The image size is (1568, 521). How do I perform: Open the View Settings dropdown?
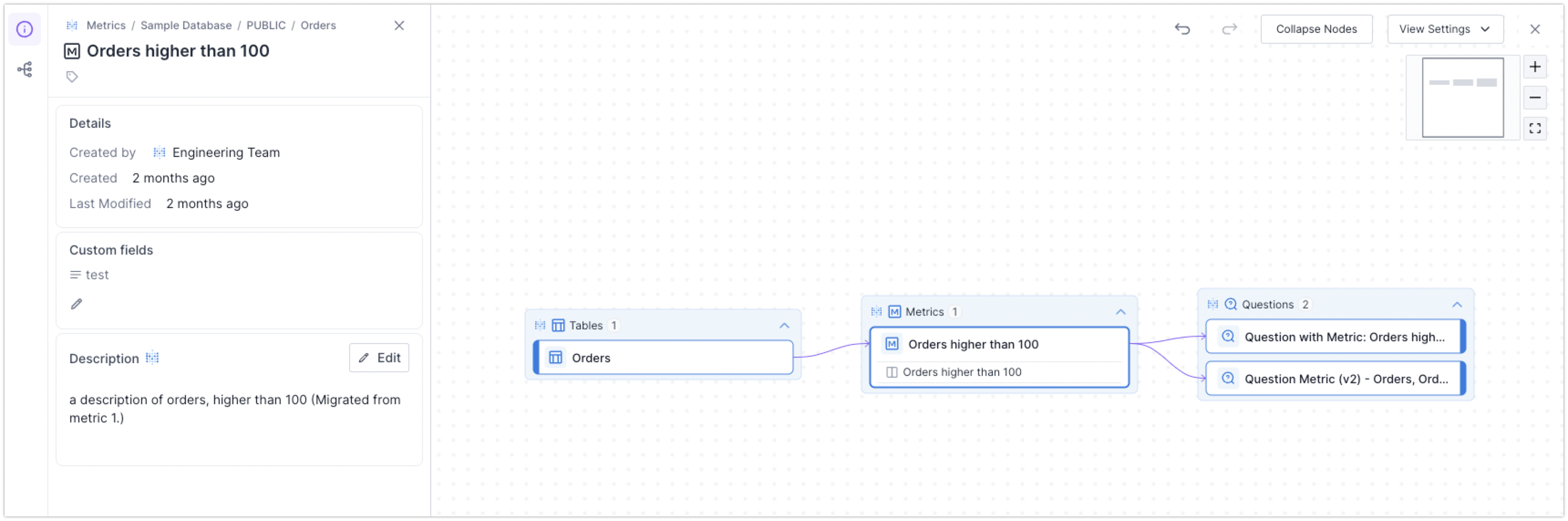(1444, 29)
